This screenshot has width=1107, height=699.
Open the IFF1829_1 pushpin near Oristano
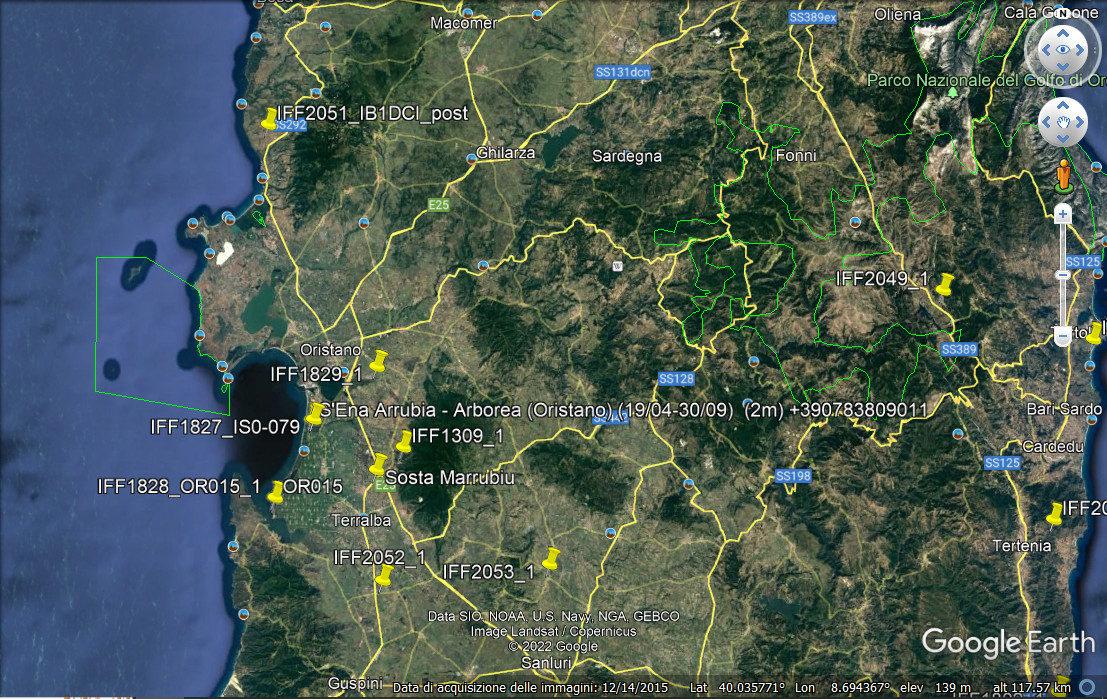[x=377, y=362]
